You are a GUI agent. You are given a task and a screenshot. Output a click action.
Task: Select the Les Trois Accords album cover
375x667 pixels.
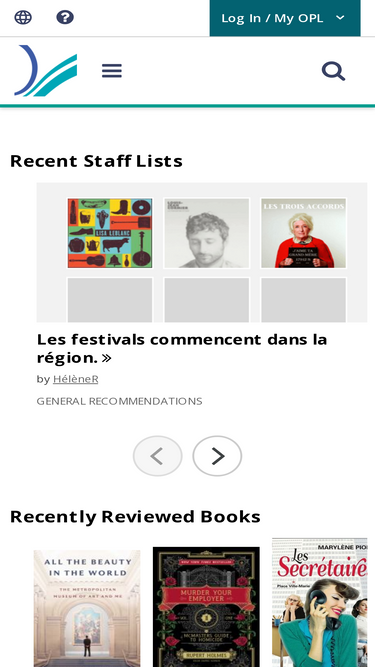pos(304,233)
